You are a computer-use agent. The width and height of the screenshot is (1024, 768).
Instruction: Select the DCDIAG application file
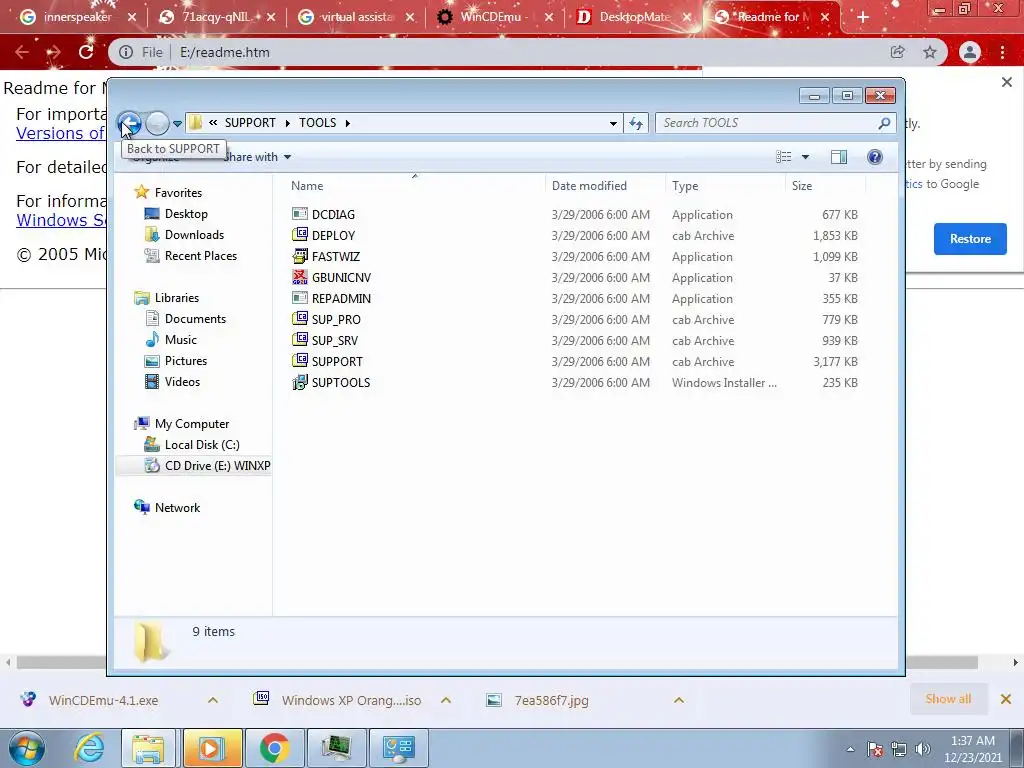[333, 215]
